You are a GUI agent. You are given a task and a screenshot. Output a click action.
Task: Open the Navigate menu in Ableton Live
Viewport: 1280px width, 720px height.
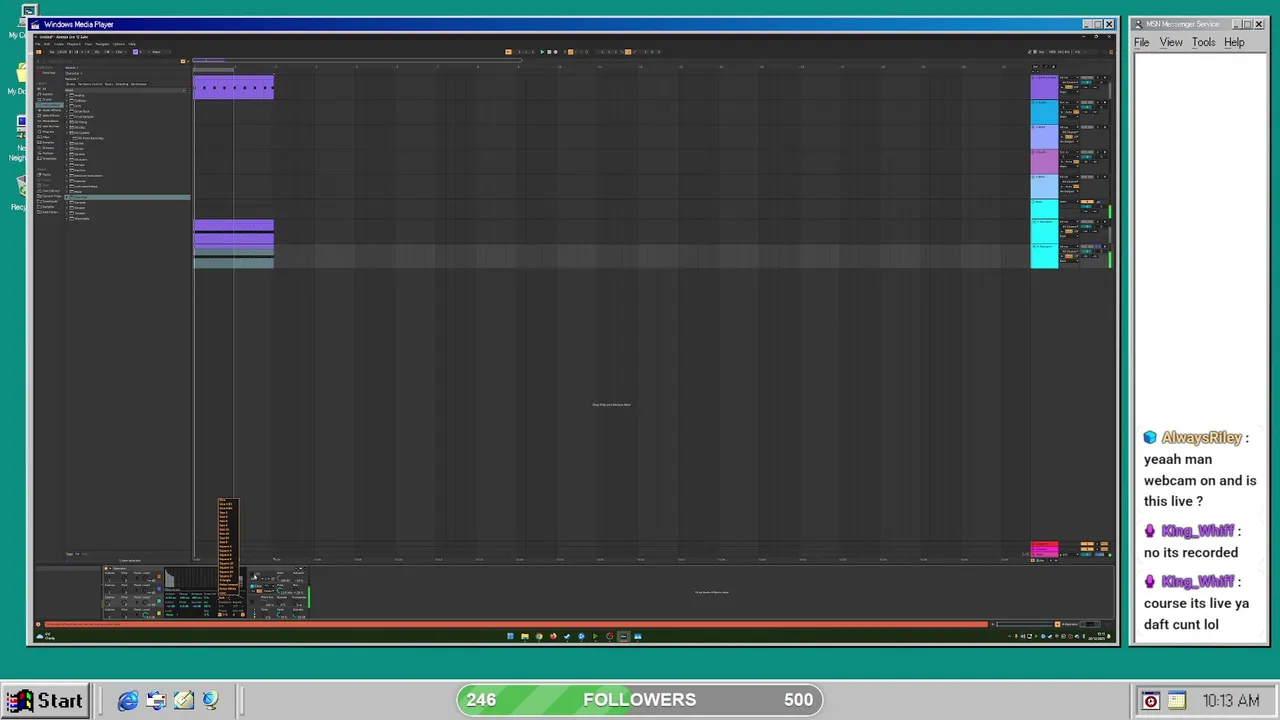click(102, 44)
